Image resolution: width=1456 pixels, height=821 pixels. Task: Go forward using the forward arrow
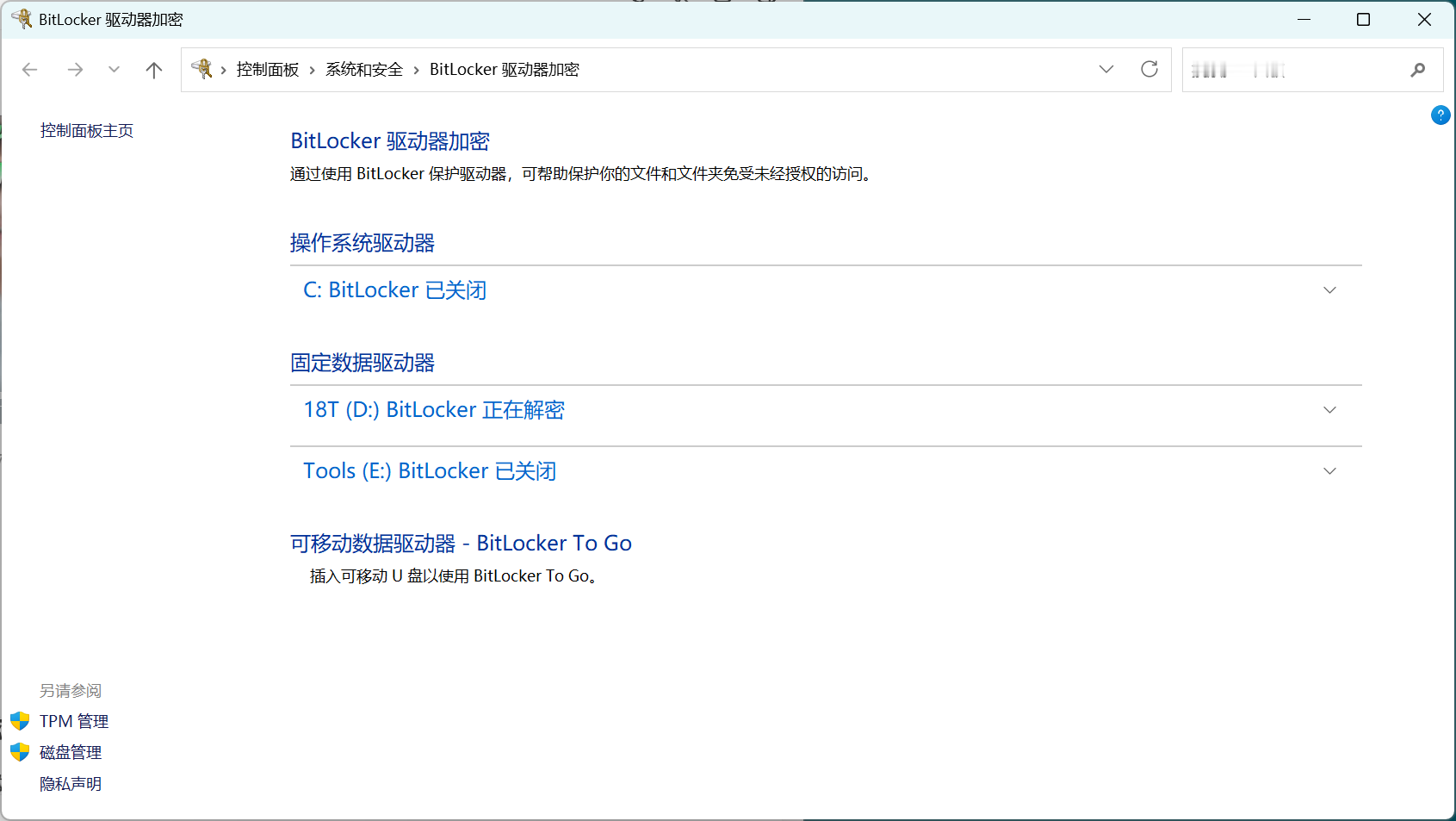(x=75, y=70)
